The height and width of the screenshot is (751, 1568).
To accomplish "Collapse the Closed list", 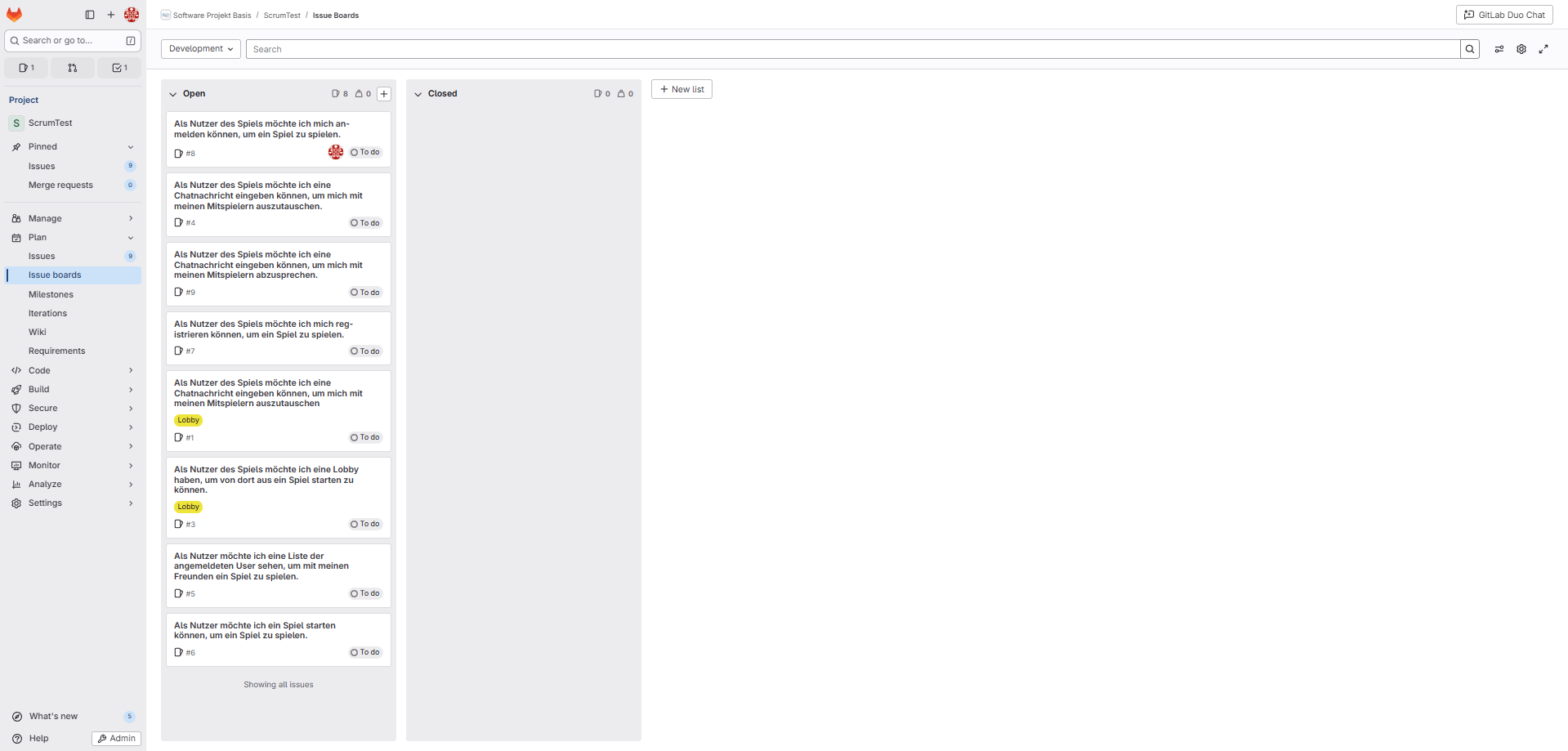I will click(418, 94).
